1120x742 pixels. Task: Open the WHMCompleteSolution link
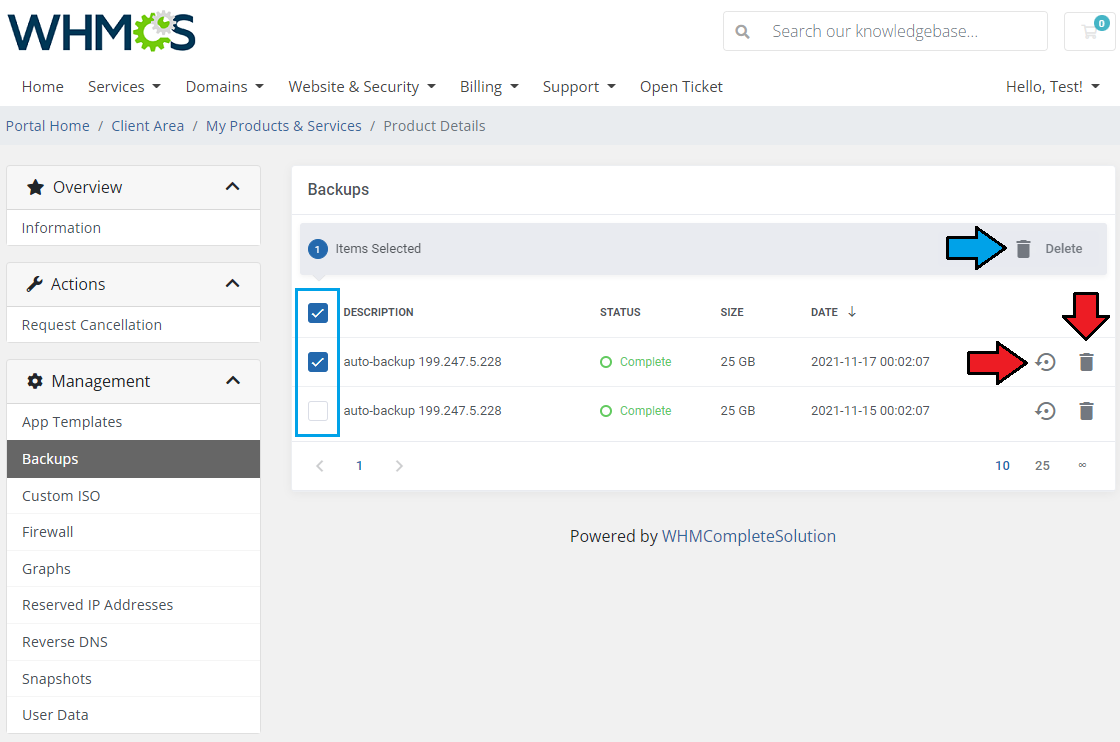[x=749, y=536]
